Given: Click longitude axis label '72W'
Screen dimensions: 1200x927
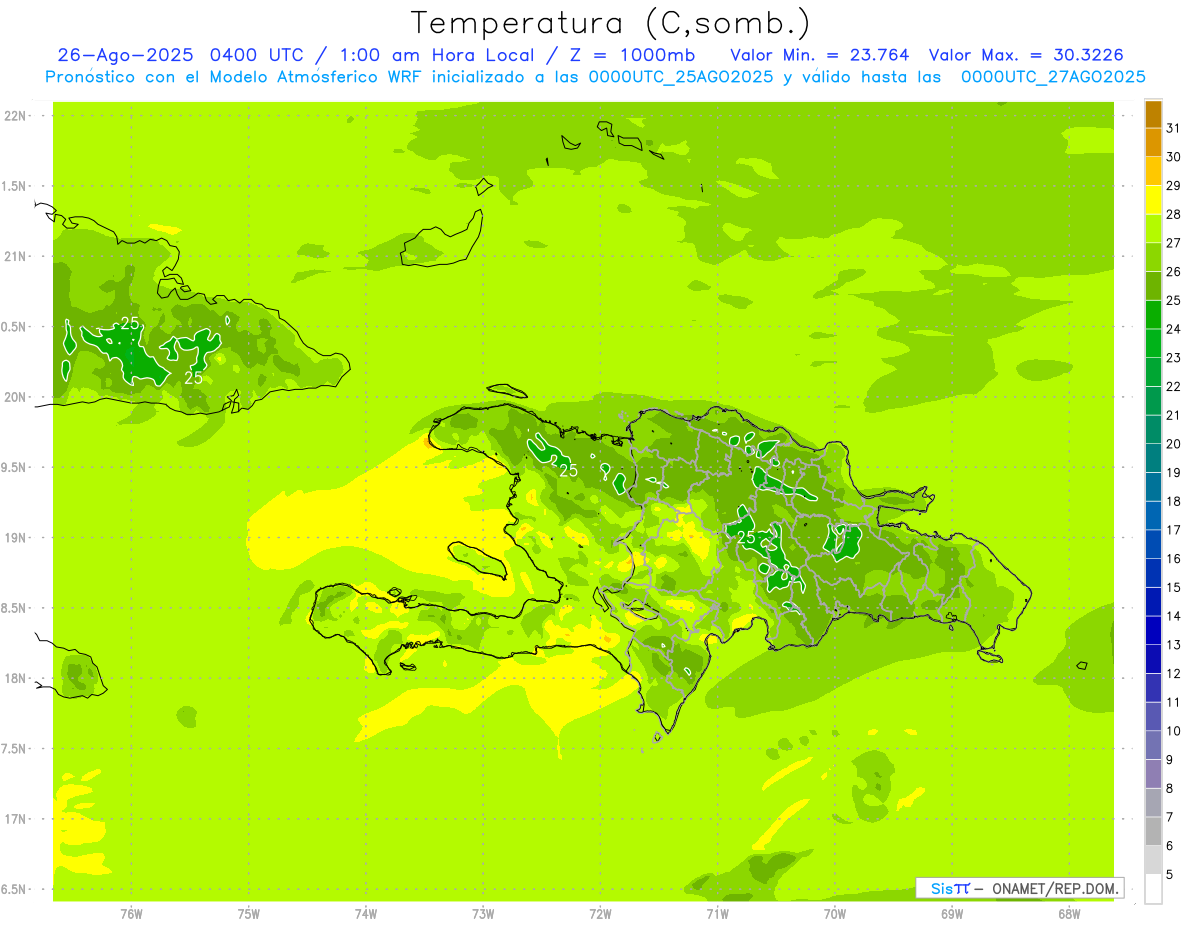Looking at the screenshot, I should (600, 914).
